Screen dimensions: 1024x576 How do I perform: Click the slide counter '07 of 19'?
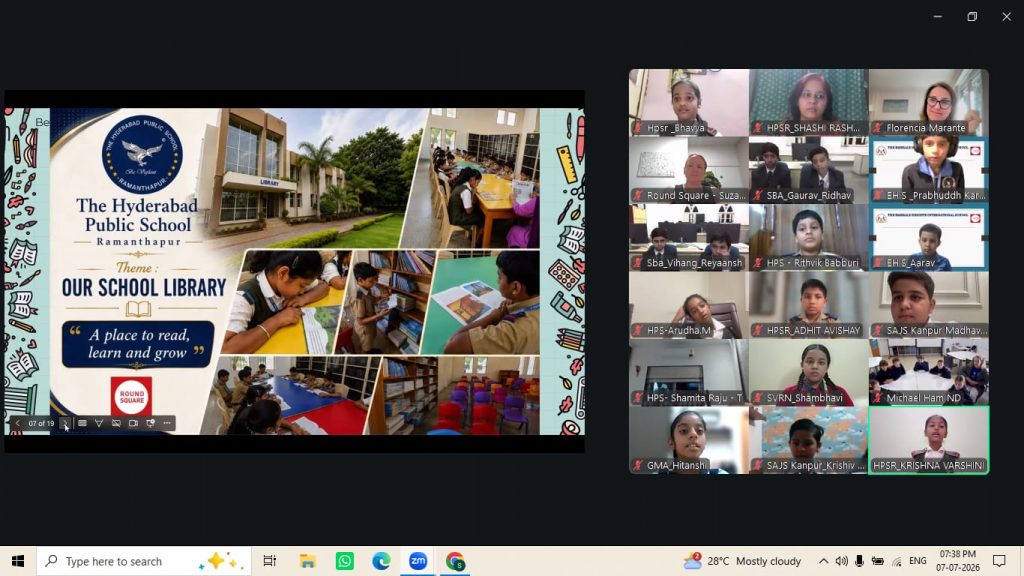point(41,424)
